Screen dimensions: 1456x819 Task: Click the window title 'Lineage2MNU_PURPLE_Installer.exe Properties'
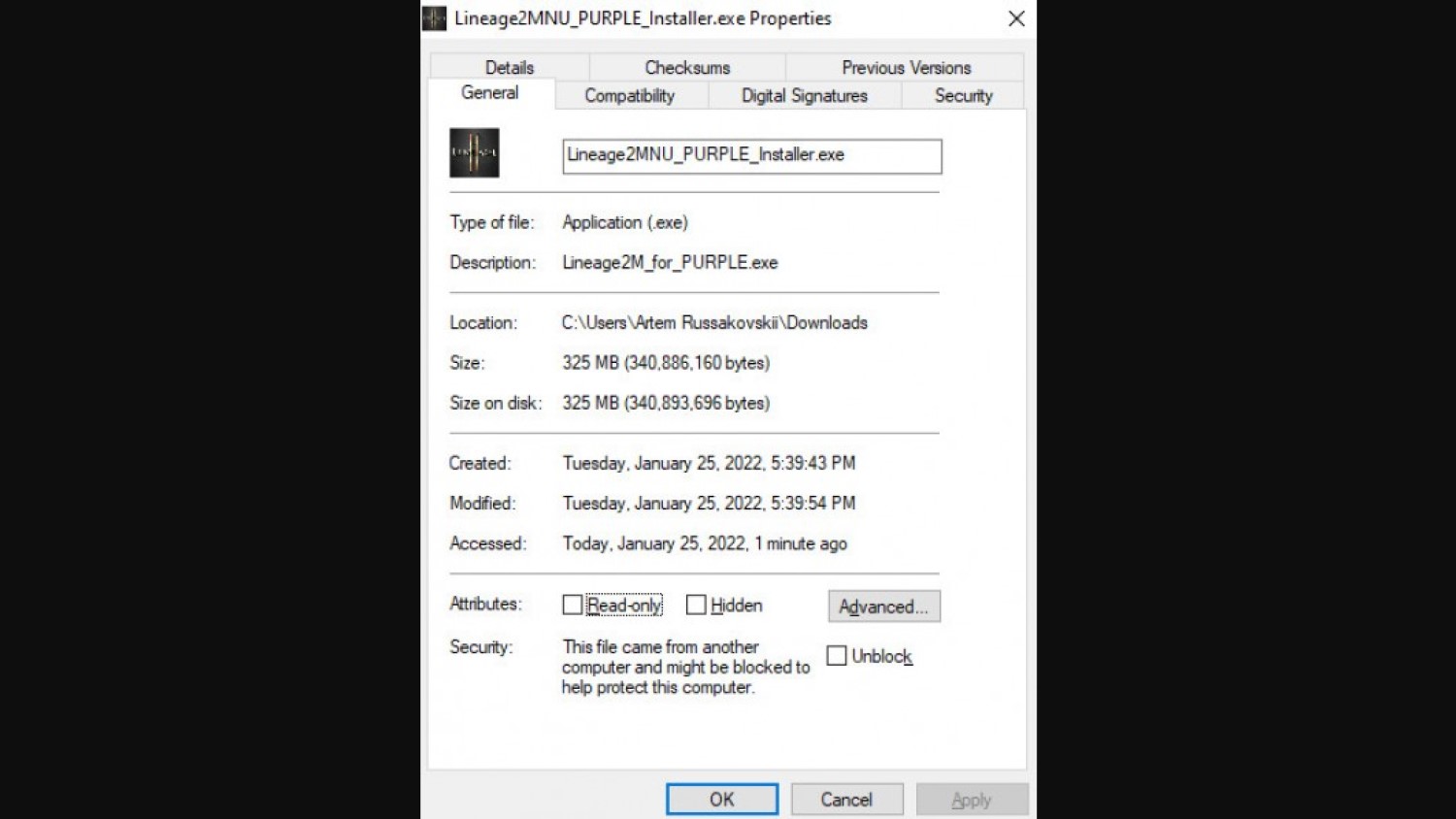(x=643, y=18)
